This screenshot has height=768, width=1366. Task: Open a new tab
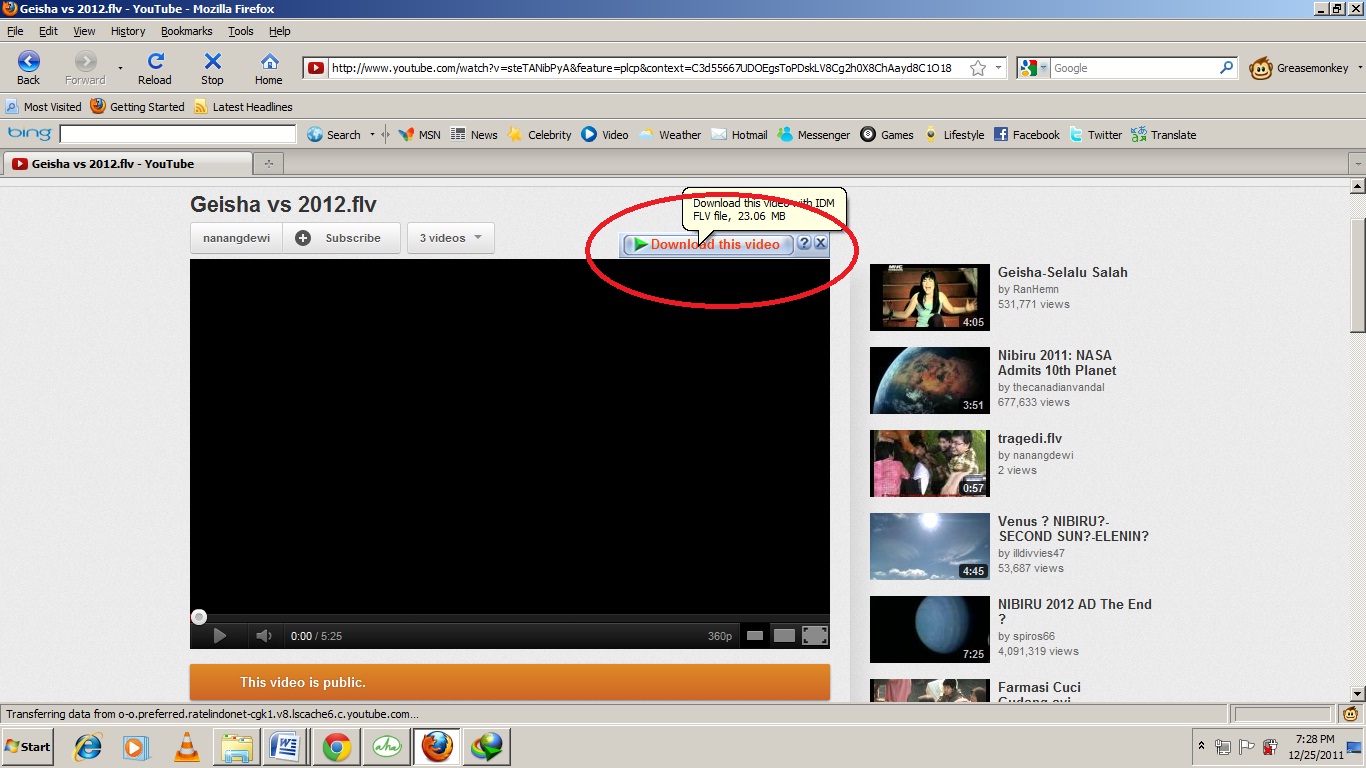click(x=268, y=163)
